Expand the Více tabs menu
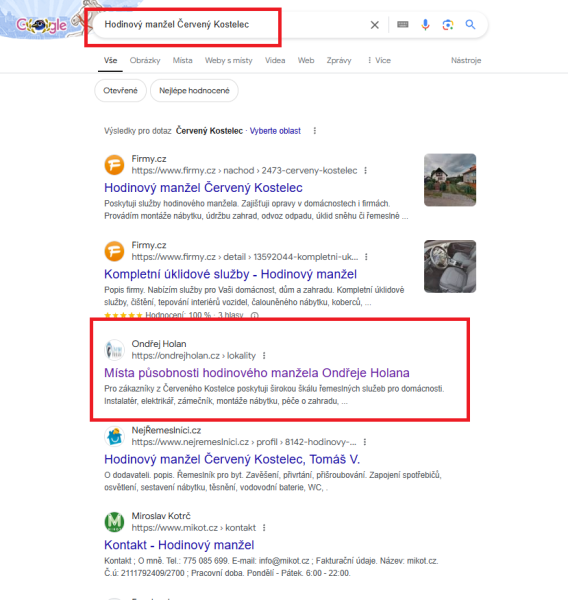Image resolution: width=568 pixels, height=600 pixels. click(379, 60)
